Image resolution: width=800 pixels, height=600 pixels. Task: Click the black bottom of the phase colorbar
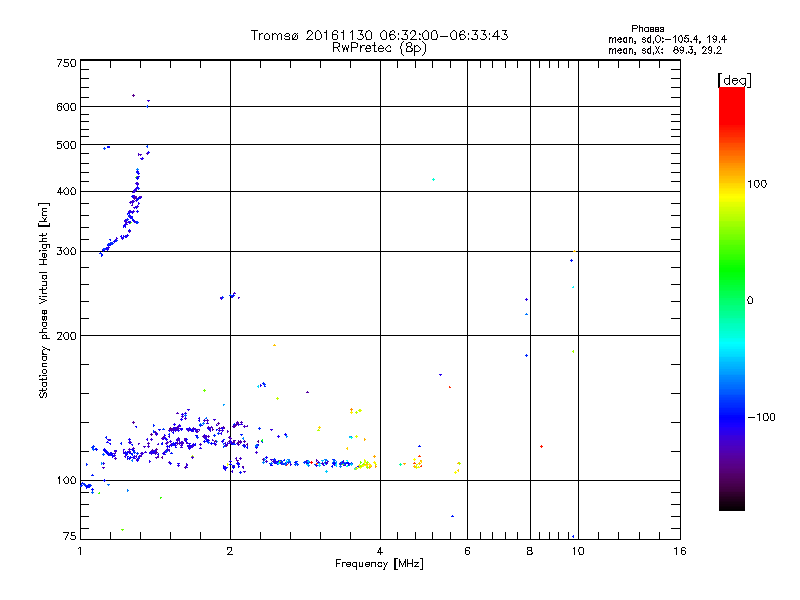click(732, 503)
